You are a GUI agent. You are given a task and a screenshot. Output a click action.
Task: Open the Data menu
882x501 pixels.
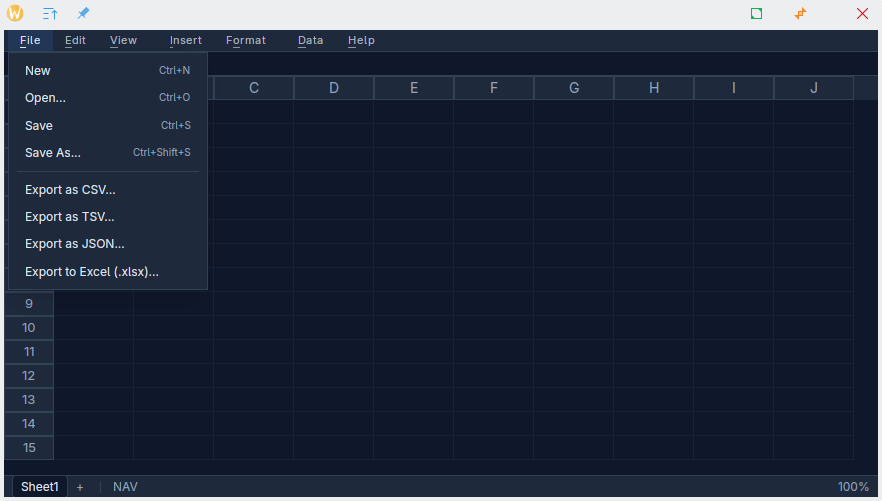coord(310,41)
